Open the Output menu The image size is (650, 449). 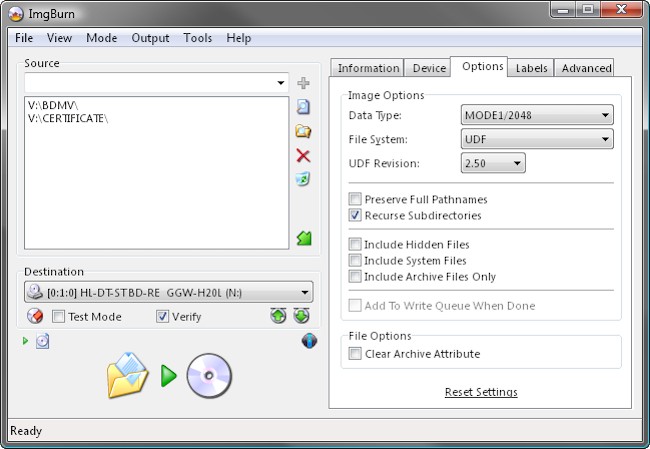click(150, 38)
